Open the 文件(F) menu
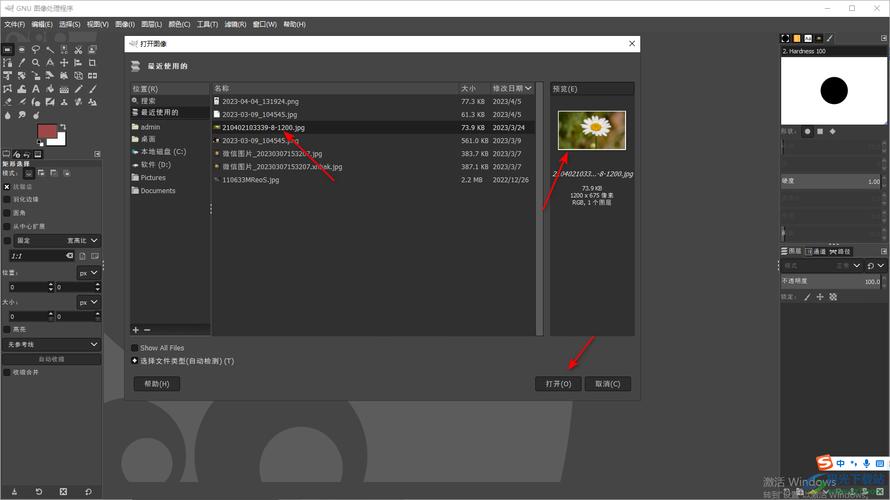The width and height of the screenshot is (890, 500). (x=15, y=24)
